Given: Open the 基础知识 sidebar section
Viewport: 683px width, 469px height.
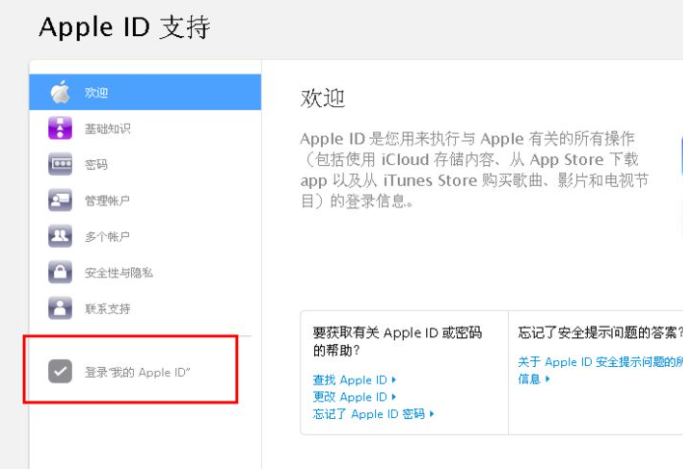Looking at the screenshot, I should [x=107, y=129].
